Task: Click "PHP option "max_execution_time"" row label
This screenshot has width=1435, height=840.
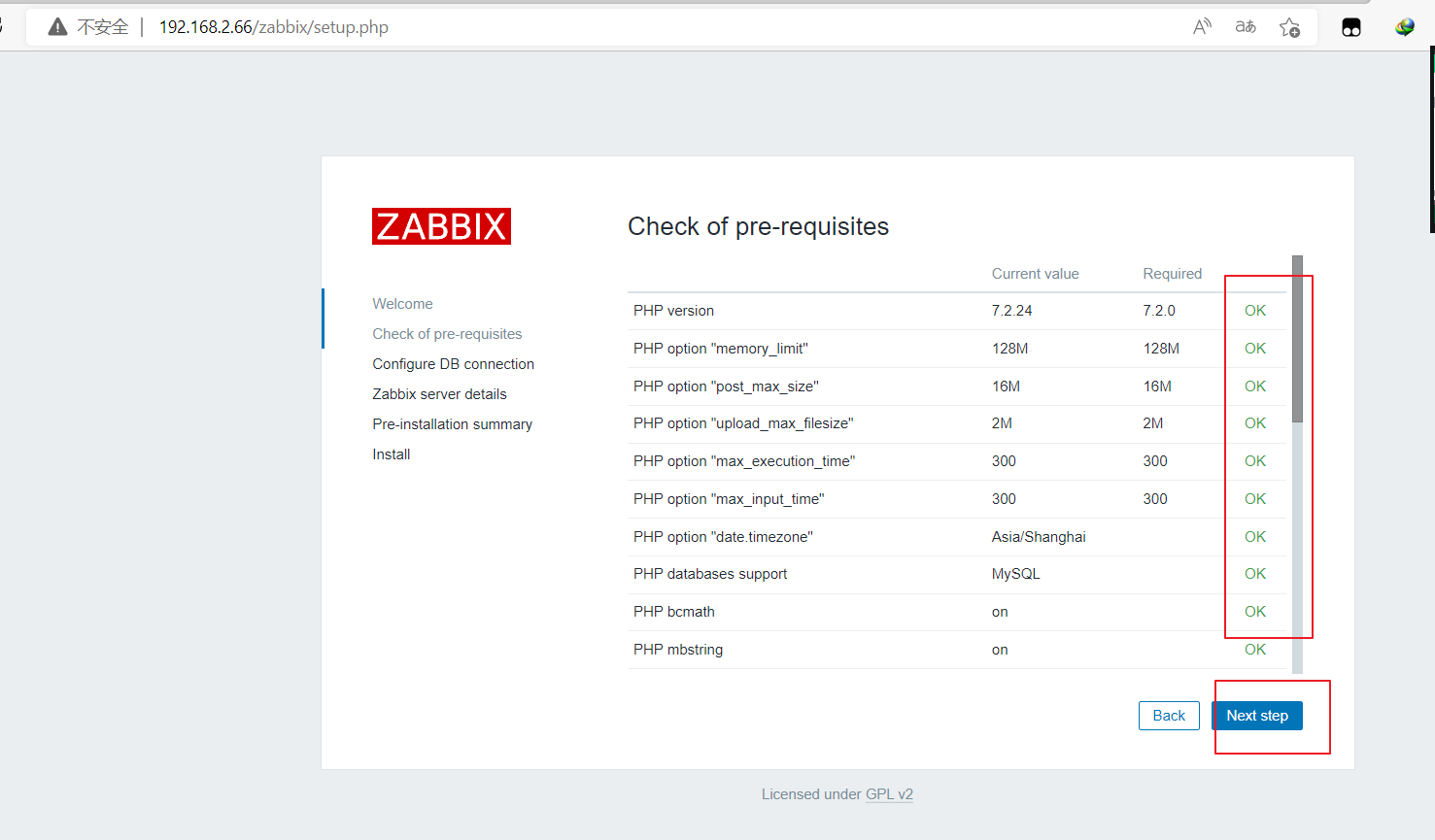Action: pos(744,461)
